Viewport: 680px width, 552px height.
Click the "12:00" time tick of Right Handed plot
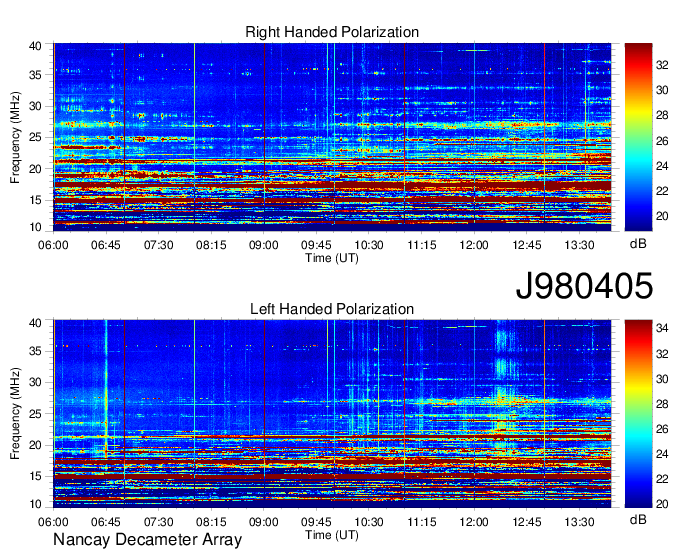pyautogui.click(x=474, y=245)
